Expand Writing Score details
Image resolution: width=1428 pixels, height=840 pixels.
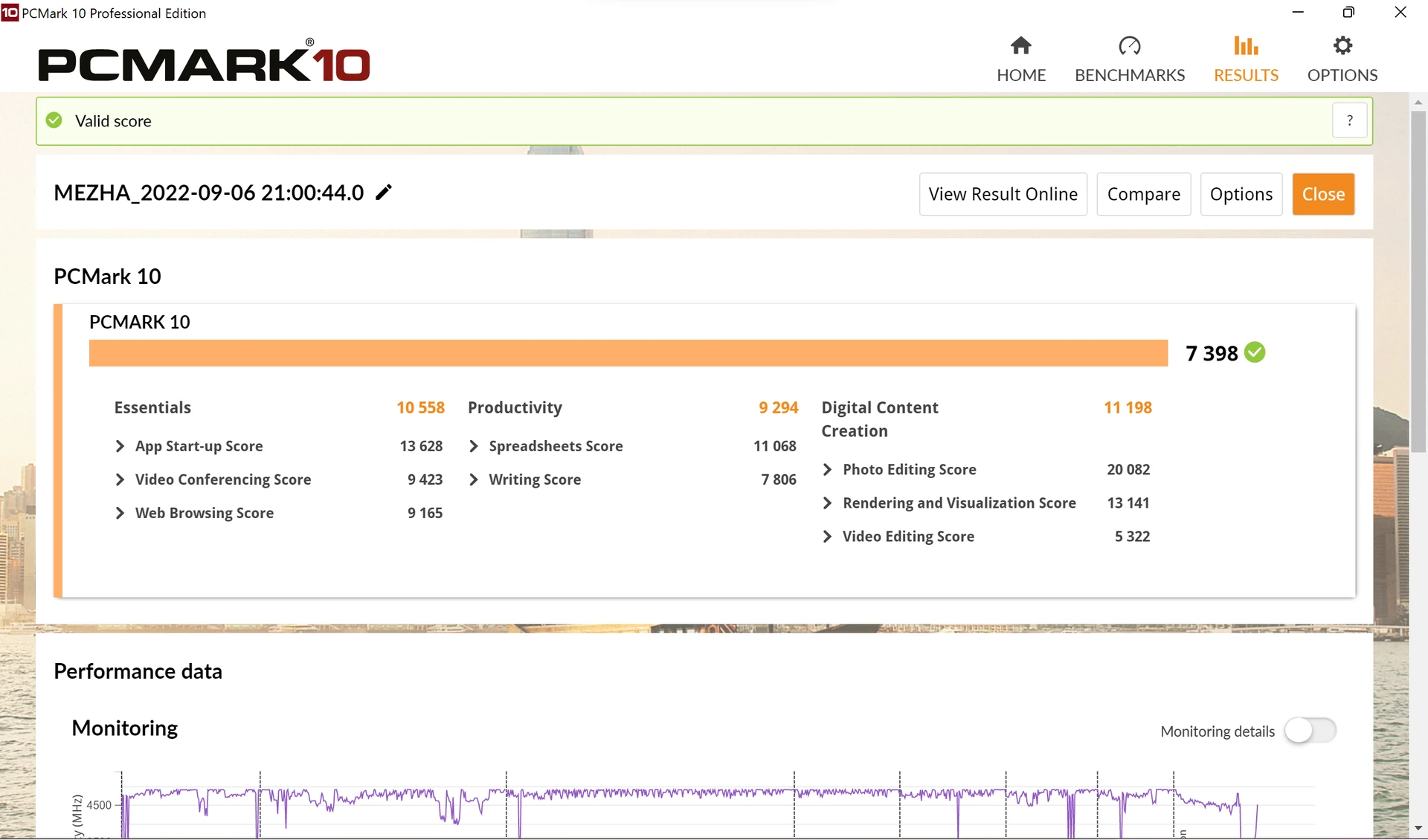pos(474,479)
